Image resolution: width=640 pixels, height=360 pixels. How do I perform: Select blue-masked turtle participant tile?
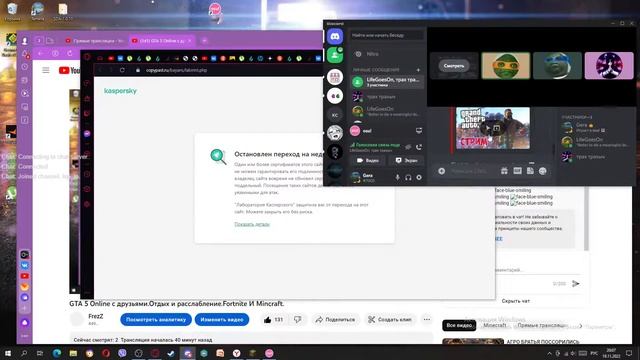(557, 66)
